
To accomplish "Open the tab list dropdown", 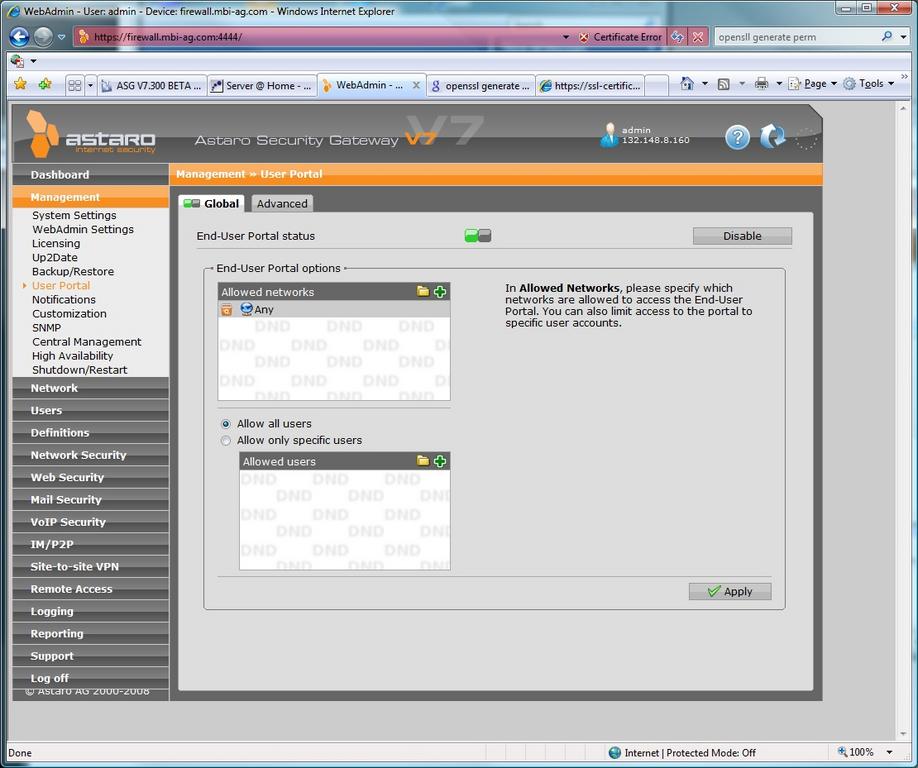I will click(90, 85).
